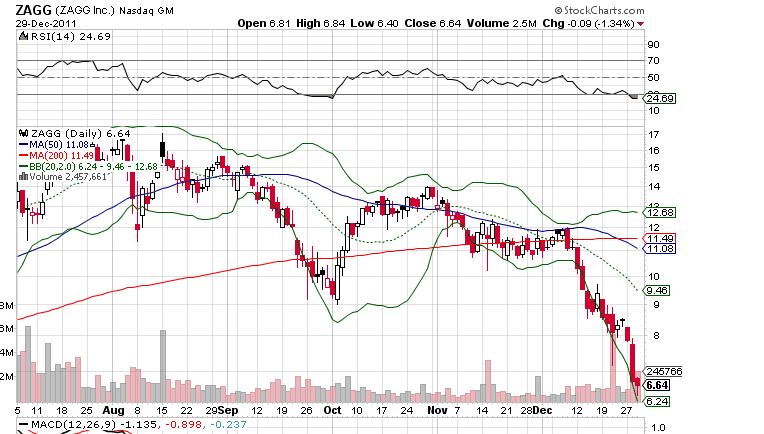Screen dimensions: 764x434
Task: Click the High 6.84 value
Action: click(320, 23)
